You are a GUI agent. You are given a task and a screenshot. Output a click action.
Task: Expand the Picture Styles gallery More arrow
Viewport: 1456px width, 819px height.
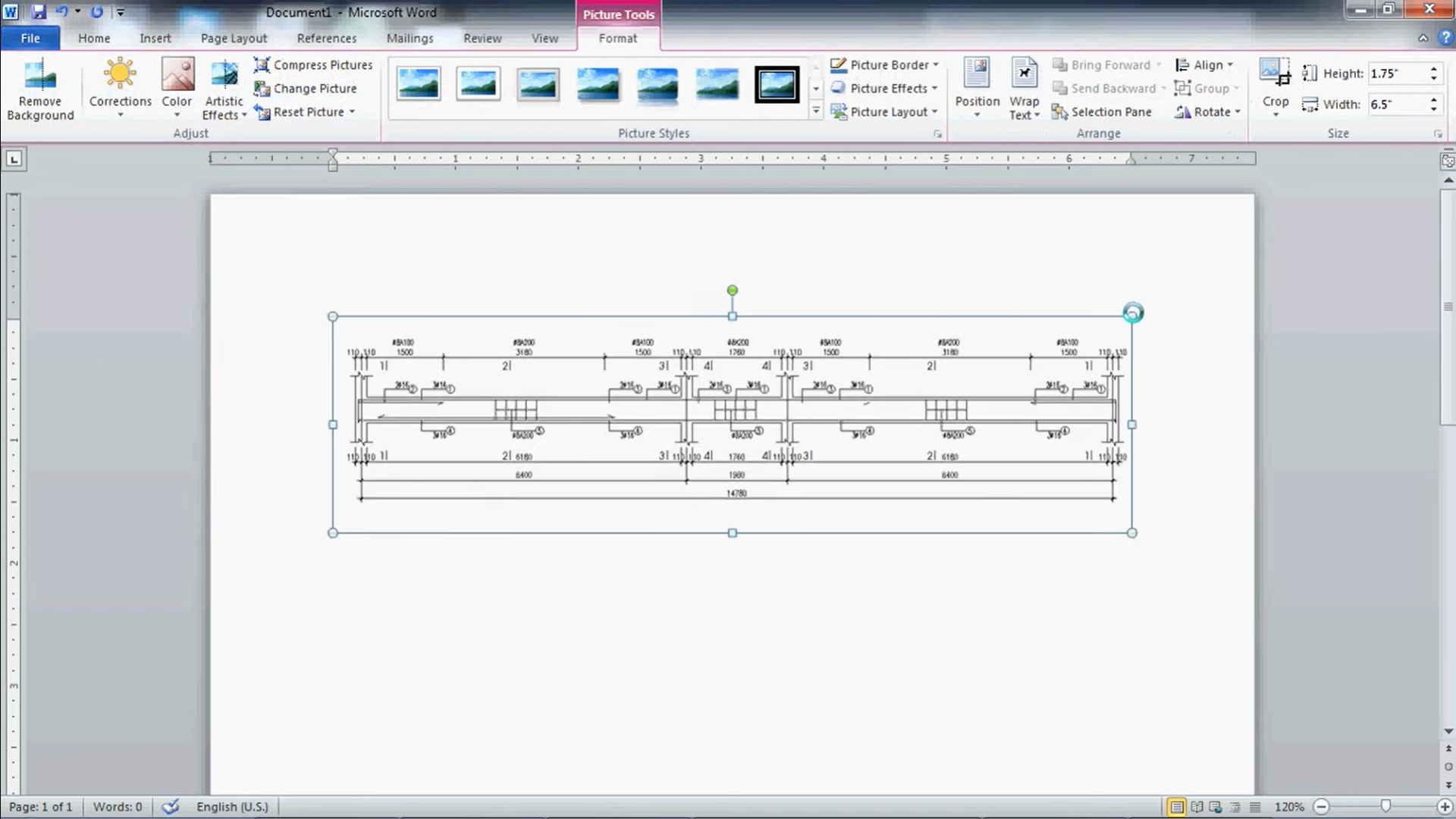[816, 111]
